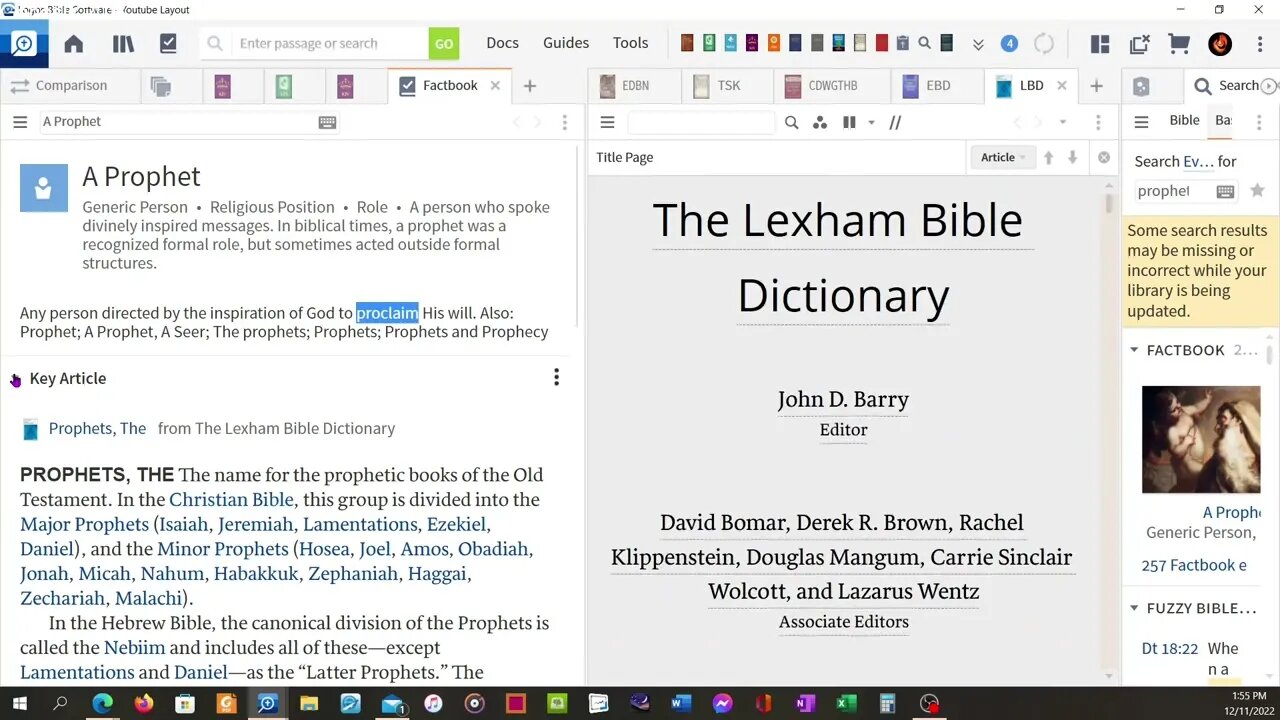Click the LBD parallel resources slashes icon
The image size is (1280, 720).
coord(895,122)
